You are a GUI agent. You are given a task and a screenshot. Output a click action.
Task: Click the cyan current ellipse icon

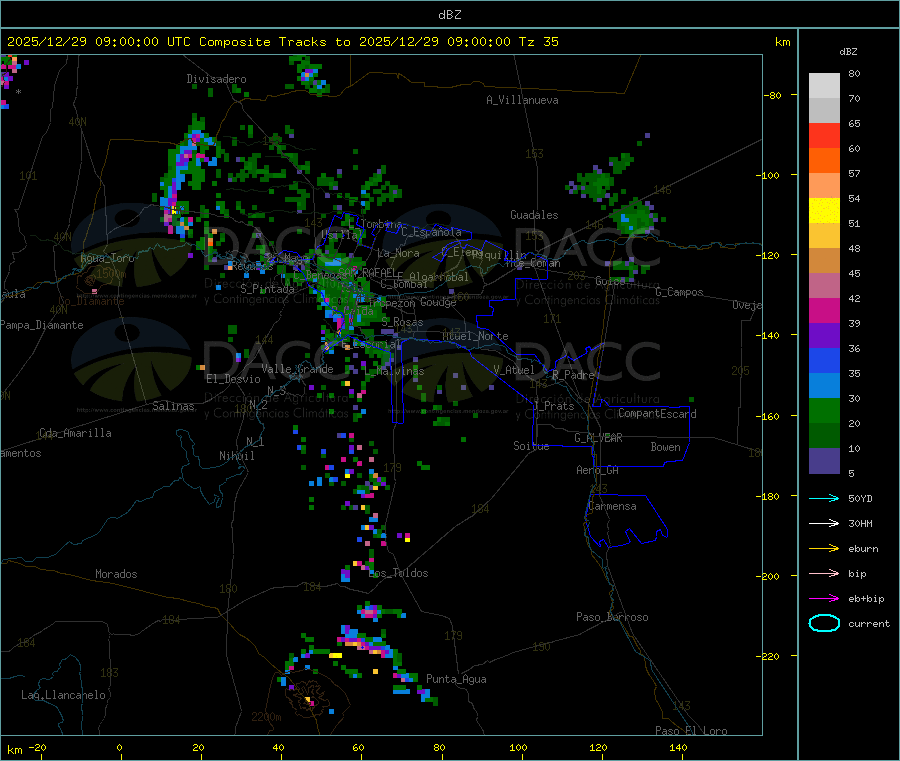click(824, 623)
